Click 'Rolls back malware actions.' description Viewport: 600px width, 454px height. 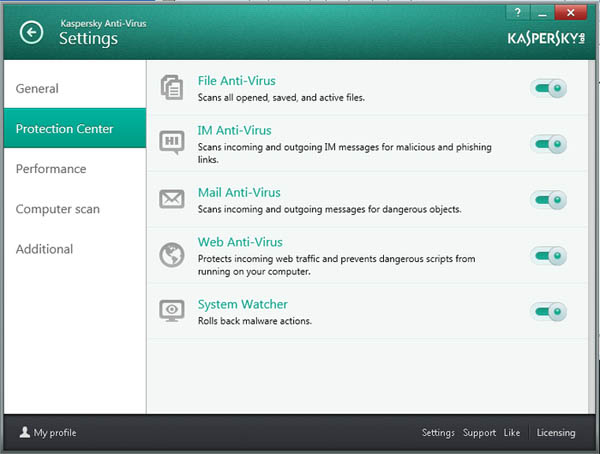(x=255, y=321)
